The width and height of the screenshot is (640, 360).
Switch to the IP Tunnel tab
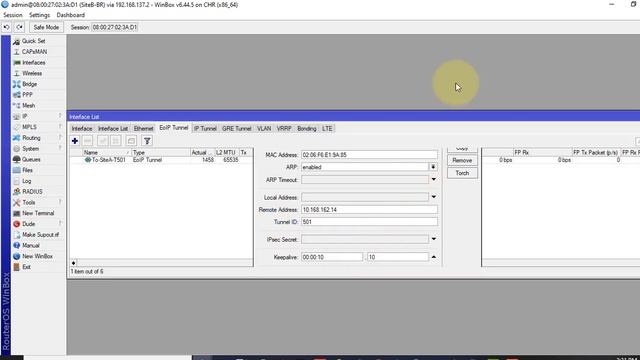pyautogui.click(x=205, y=129)
